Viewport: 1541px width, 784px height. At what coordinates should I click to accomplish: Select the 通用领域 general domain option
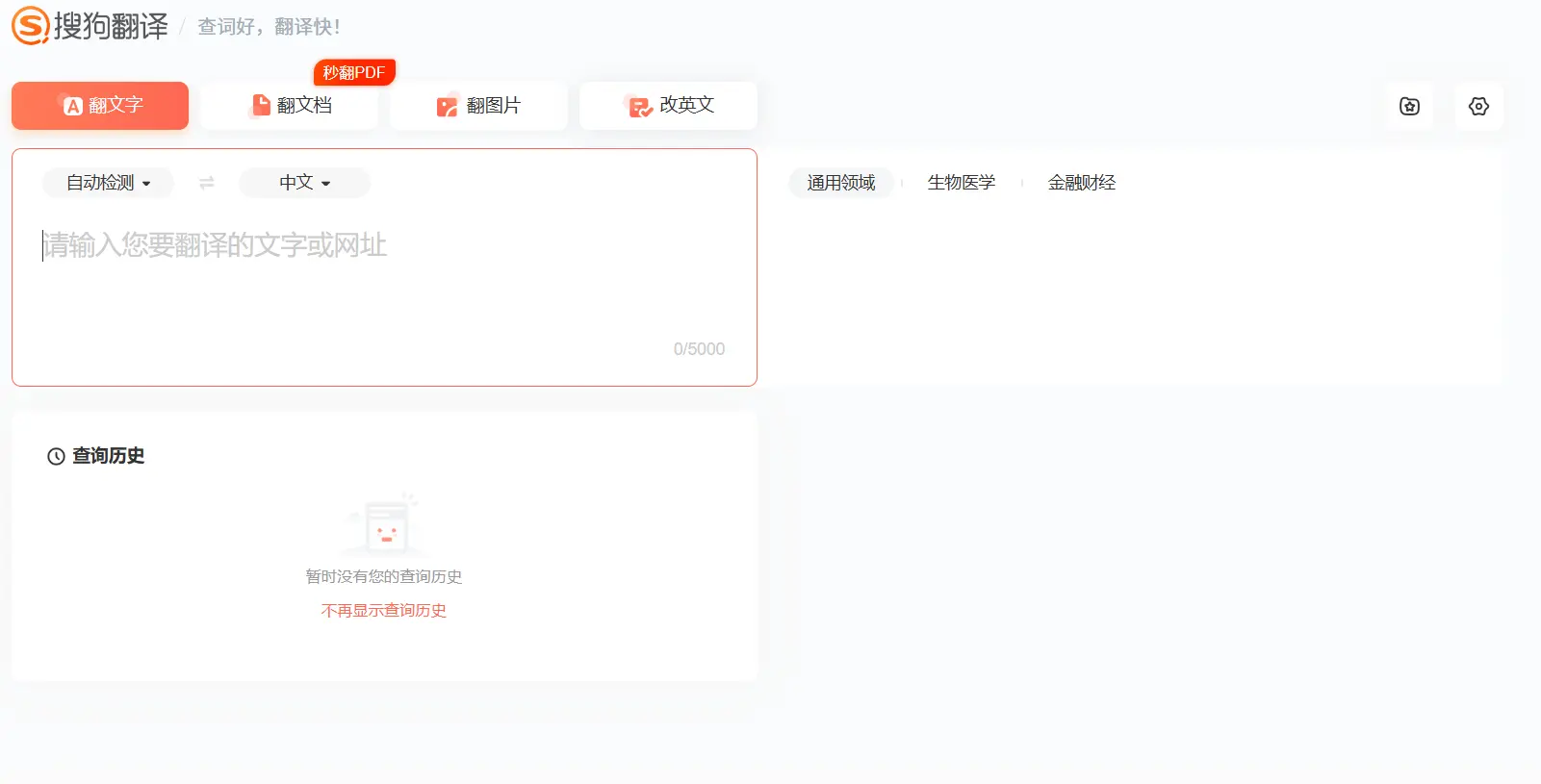click(841, 183)
